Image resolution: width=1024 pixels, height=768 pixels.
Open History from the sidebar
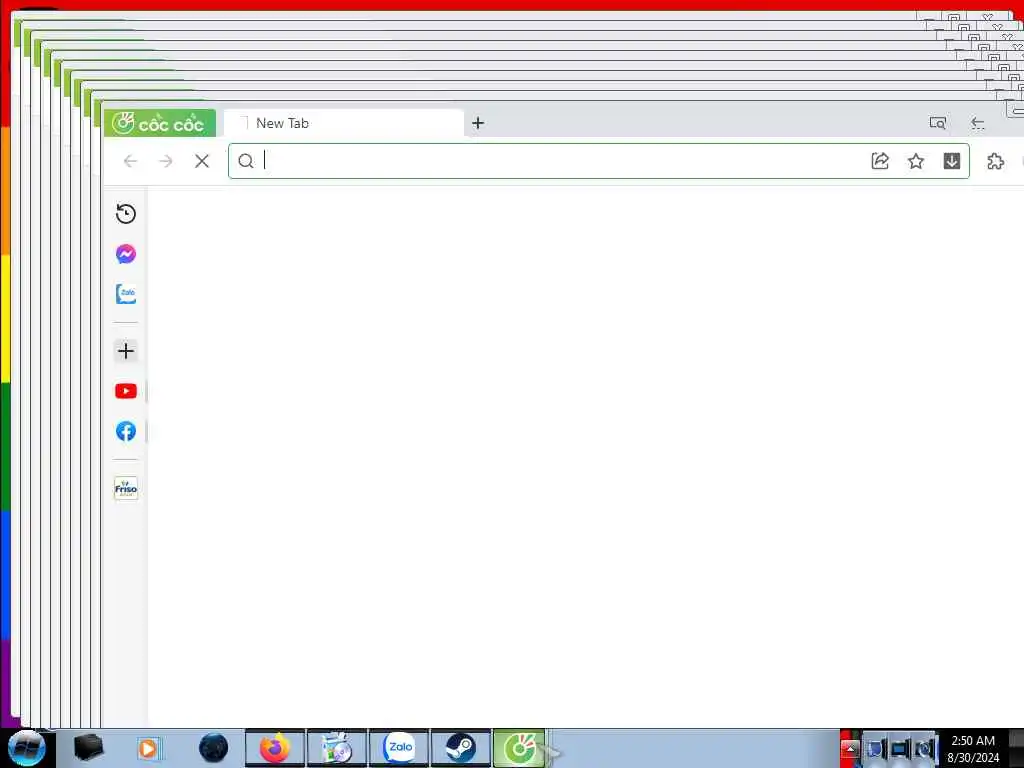(x=126, y=214)
